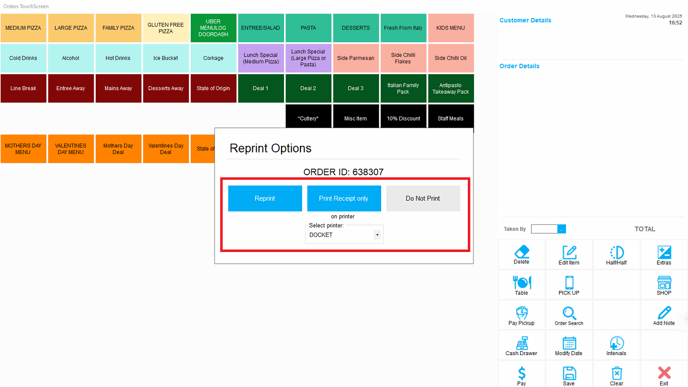Add Side Chilli Oil

pyautogui.click(x=451, y=58)
